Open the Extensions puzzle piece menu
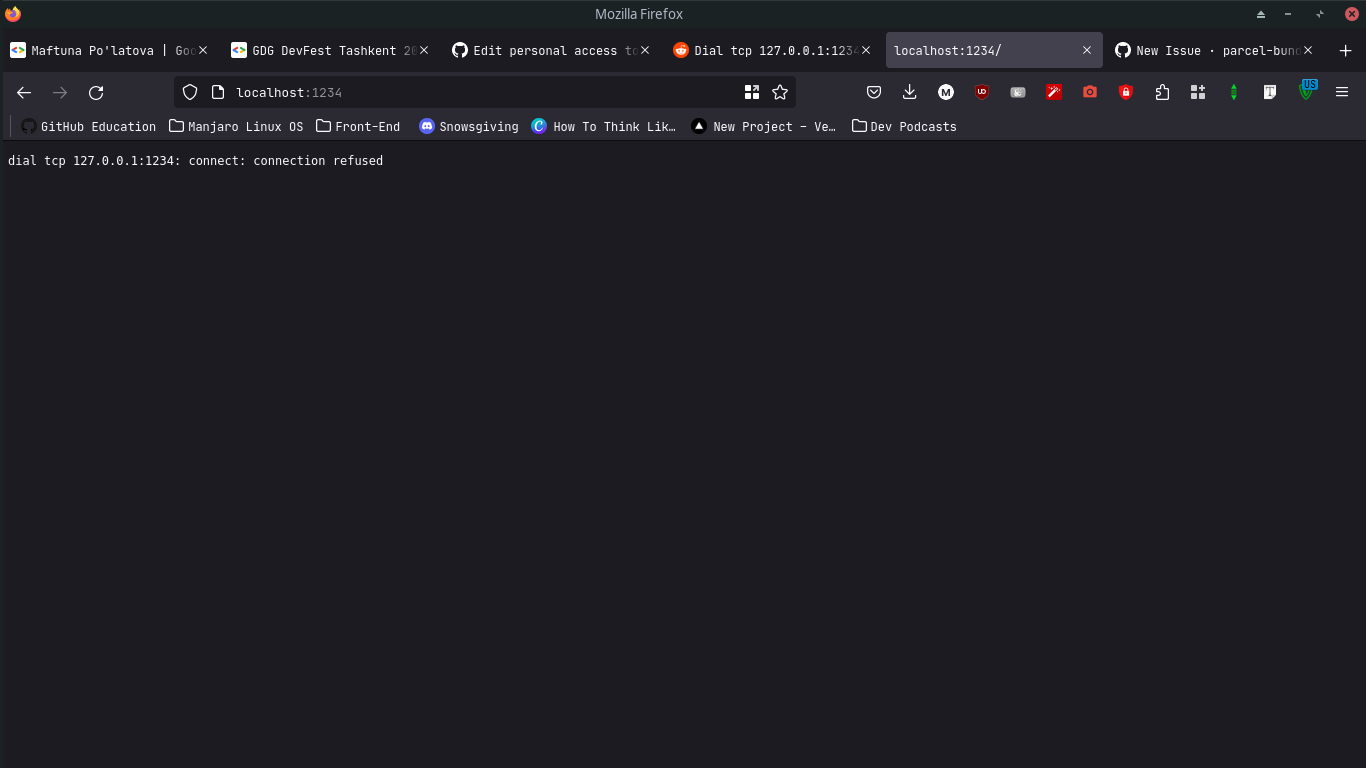The width and height of the screenshot is (1366, 768). [1162, 92]
